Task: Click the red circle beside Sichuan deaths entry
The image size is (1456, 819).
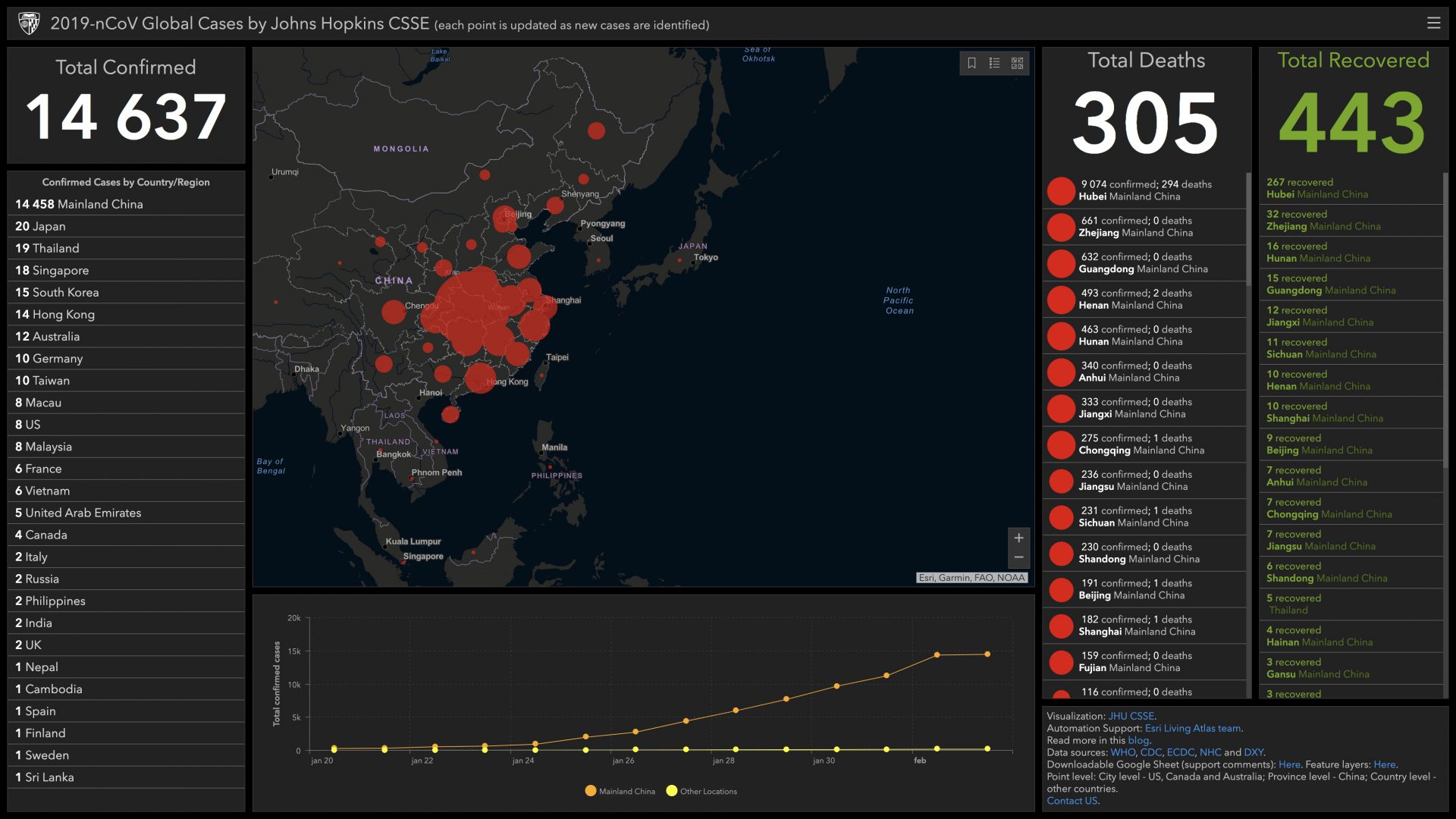Action: pos(1061,517)
